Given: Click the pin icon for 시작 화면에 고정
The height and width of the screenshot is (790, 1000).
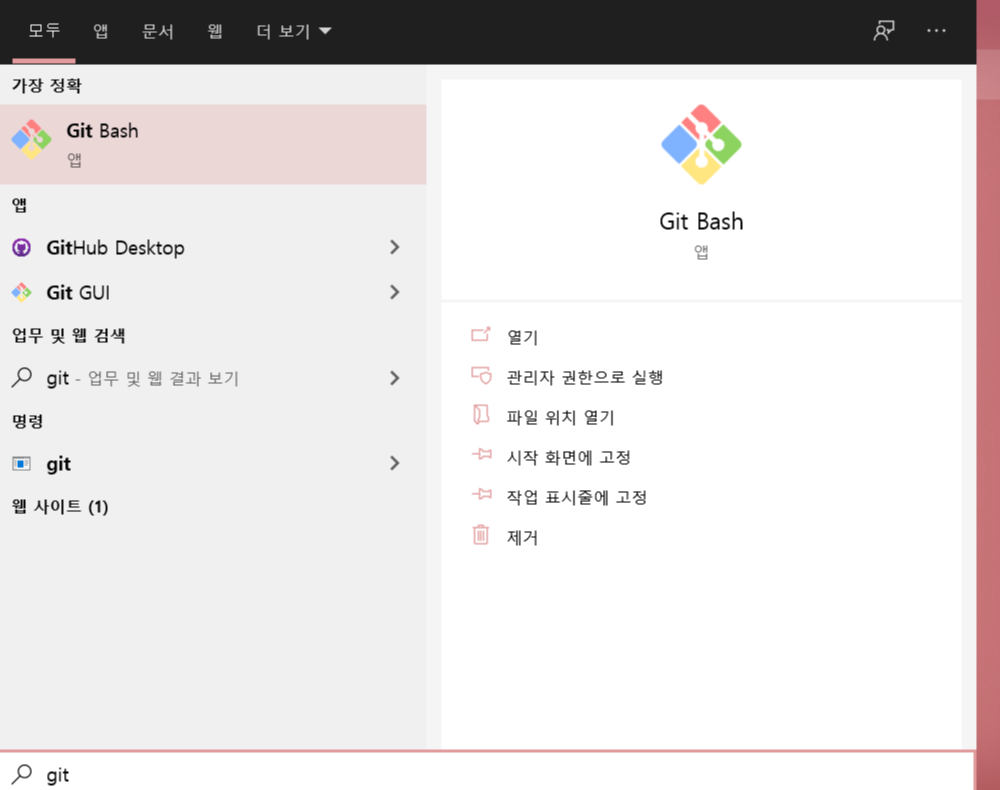Looking at the screenshot, I should [x=482, y=455].
